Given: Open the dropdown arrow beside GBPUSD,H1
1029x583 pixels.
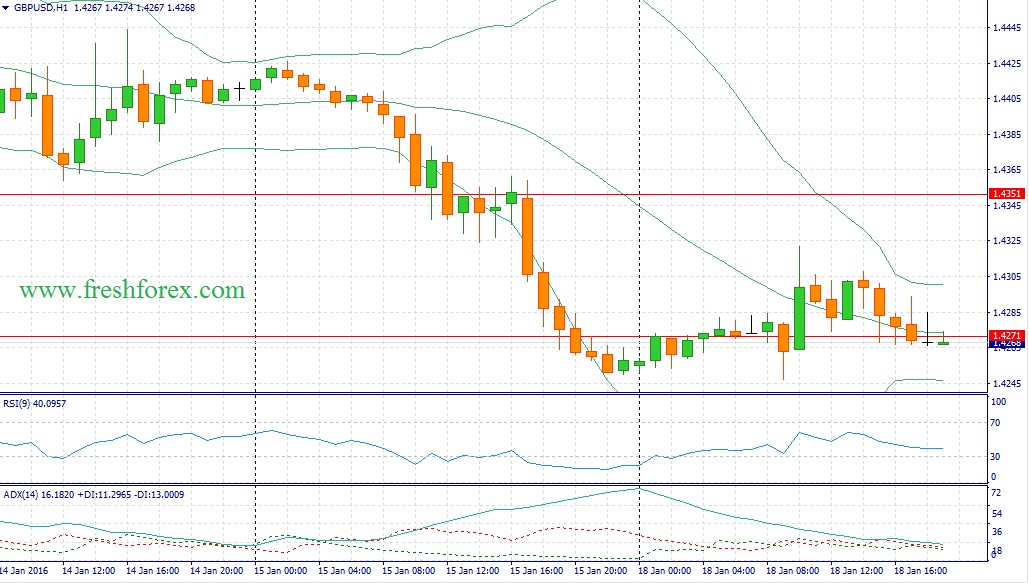Looking at the screenshot, I should point(5,8).
